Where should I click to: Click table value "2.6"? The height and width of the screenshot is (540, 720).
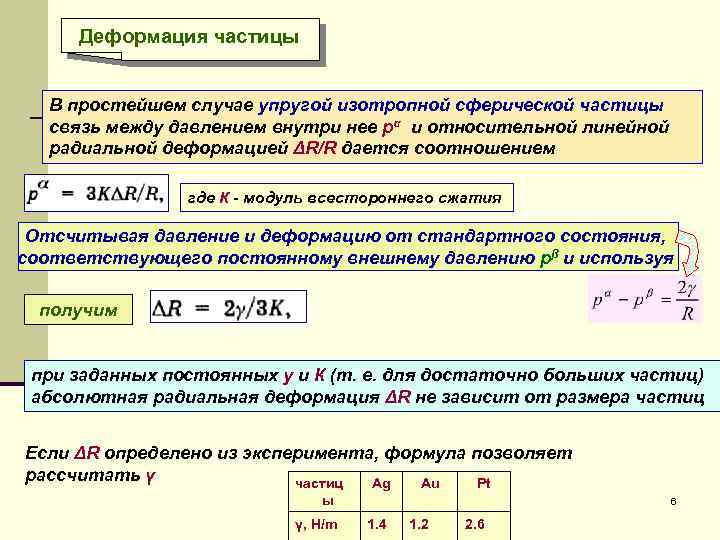(474, 524)
